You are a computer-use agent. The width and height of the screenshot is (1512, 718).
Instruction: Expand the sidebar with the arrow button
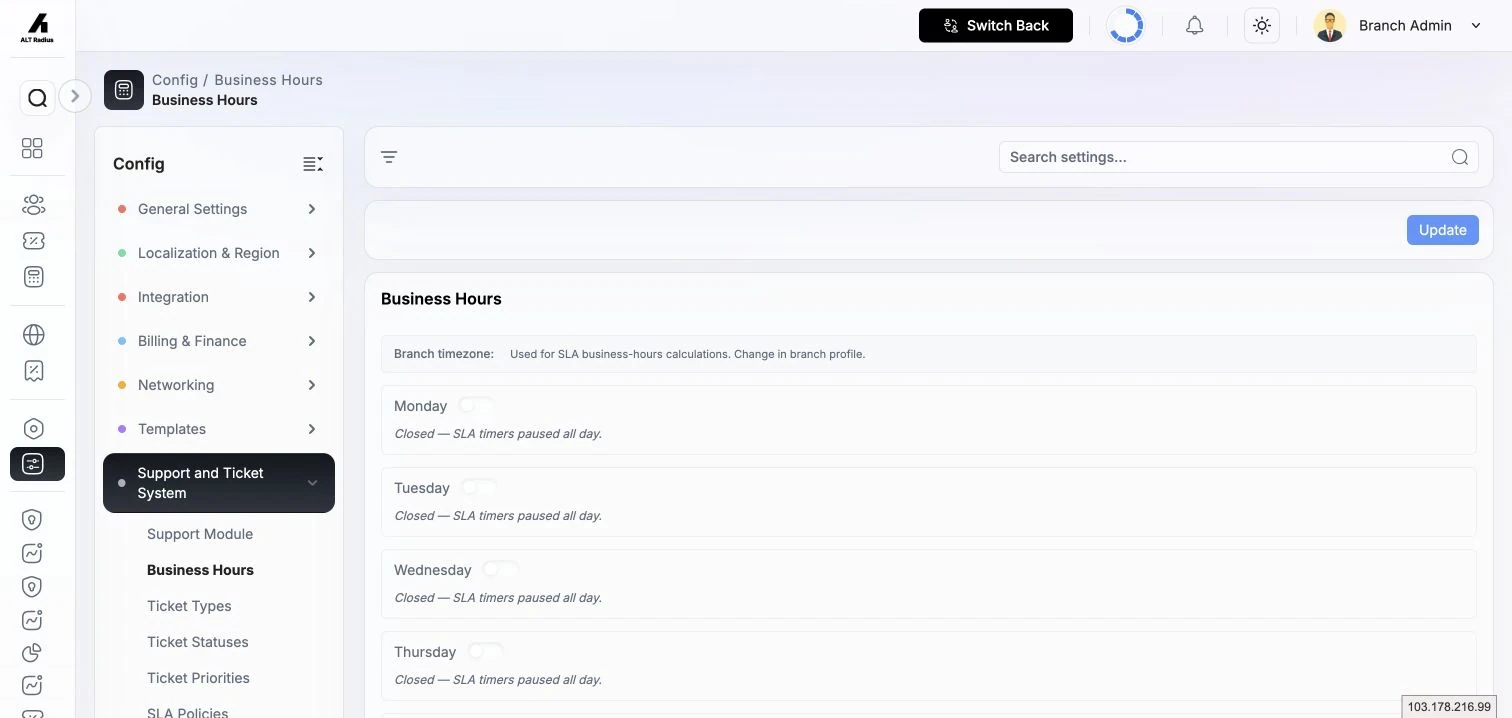(75, 96)
